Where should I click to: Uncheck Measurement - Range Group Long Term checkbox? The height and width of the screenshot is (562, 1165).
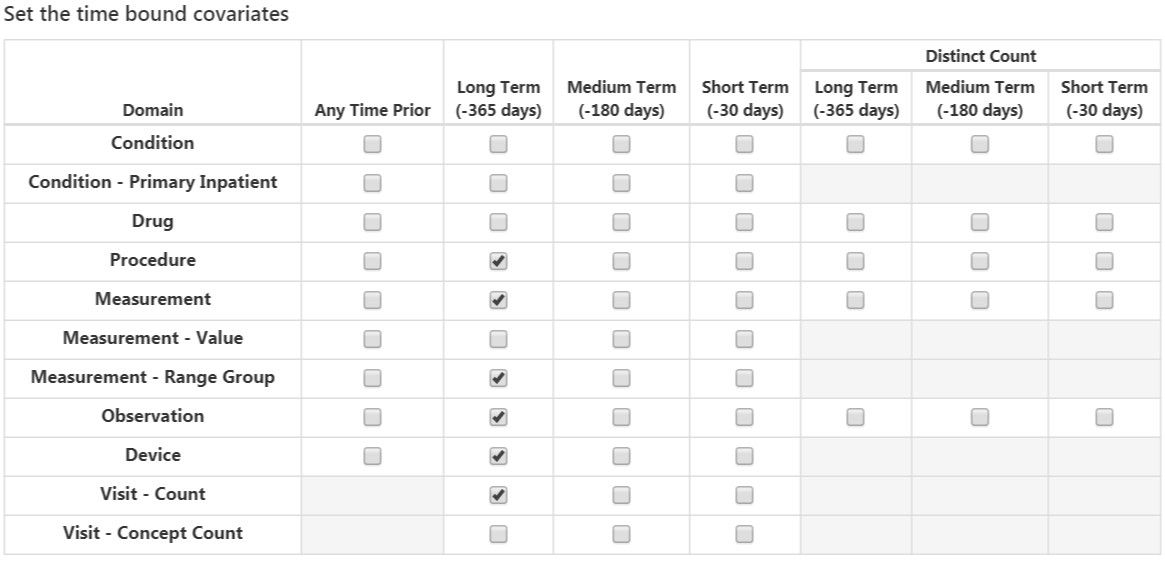499,378
